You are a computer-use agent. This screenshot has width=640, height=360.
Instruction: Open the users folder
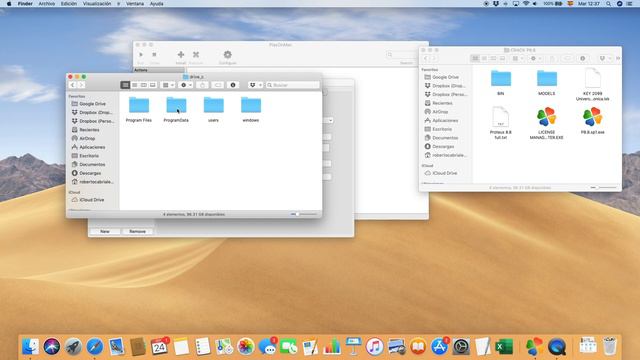click(213, 109)
